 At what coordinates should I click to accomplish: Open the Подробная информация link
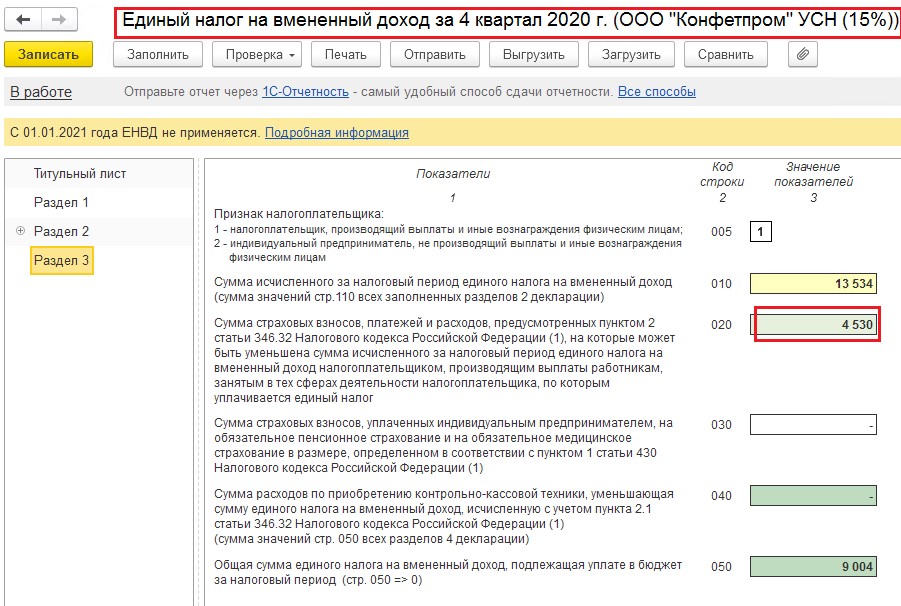(337, 133)
